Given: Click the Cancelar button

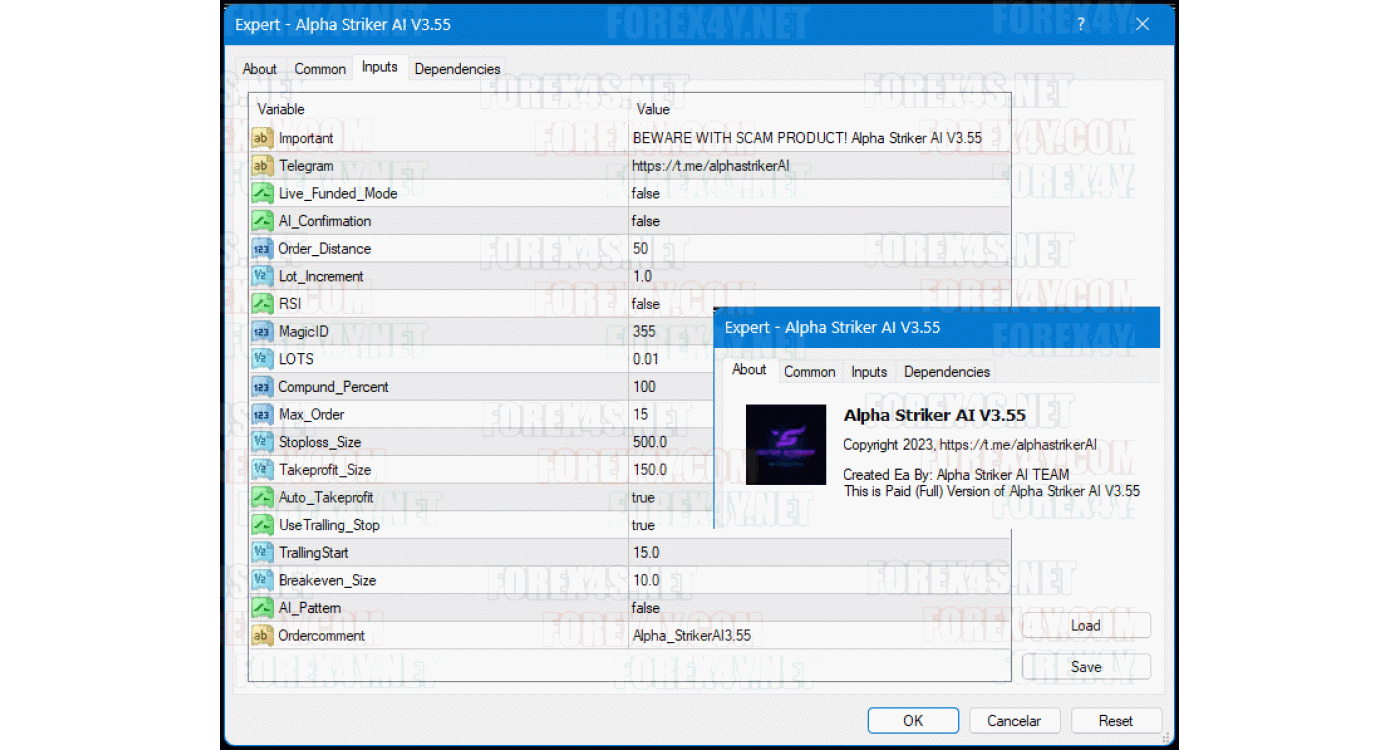Looking at the screenshot, I should 1014,720.
